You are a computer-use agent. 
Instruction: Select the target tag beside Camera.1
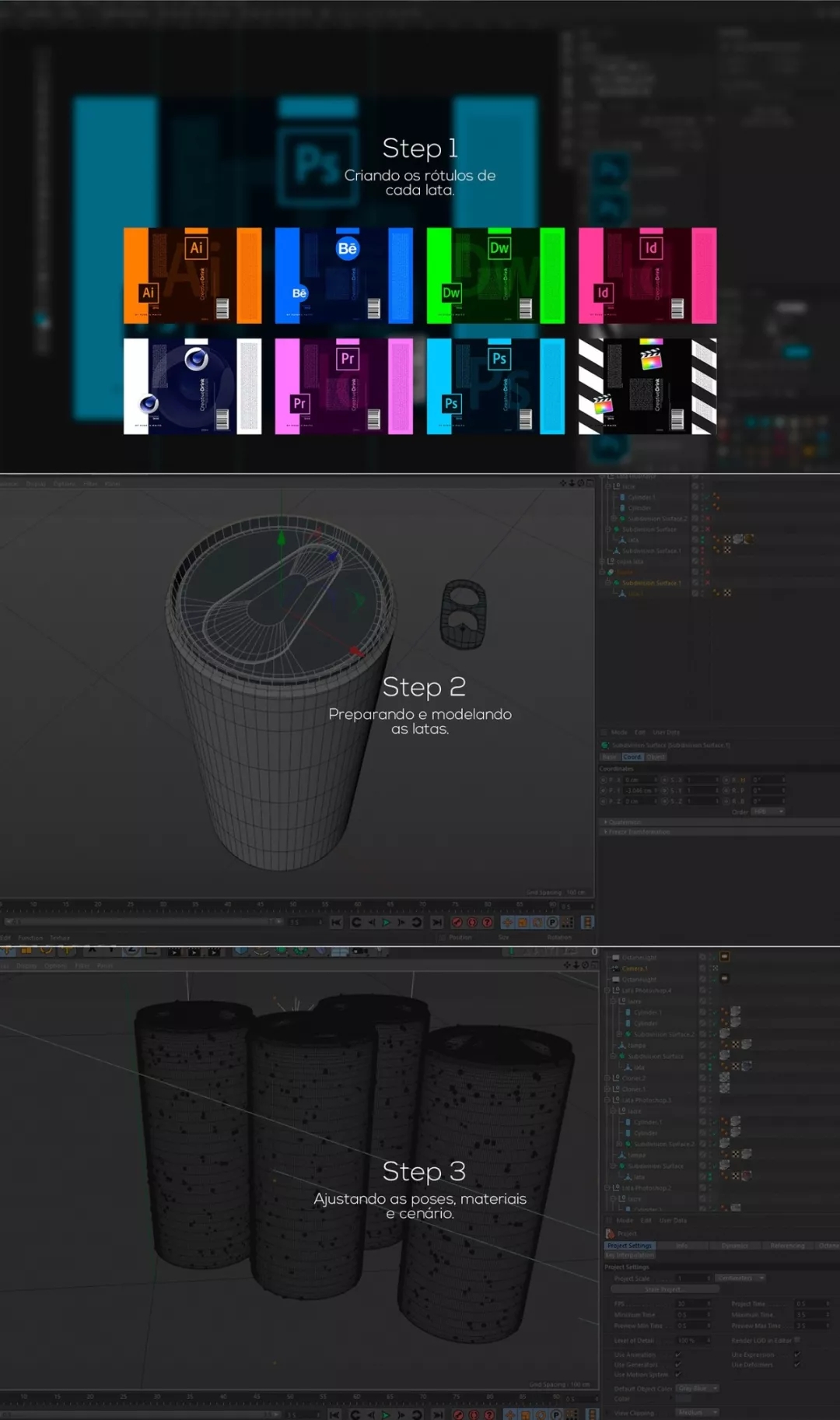715,968
